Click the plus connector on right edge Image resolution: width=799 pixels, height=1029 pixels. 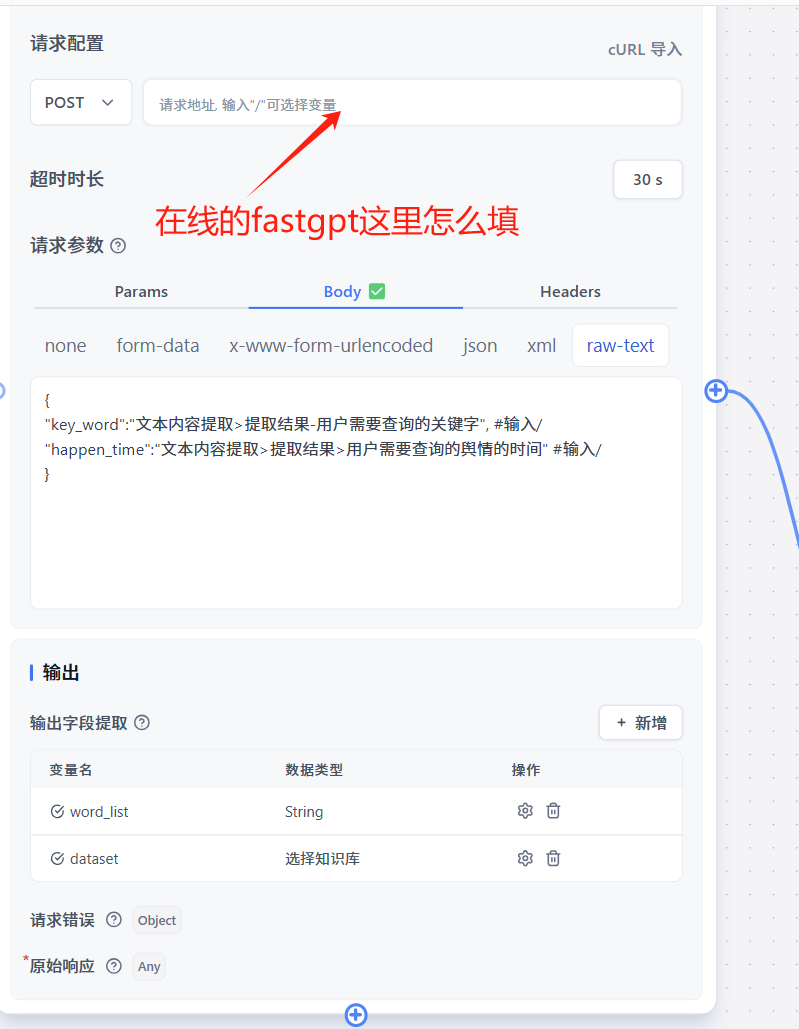click(716, 391)
